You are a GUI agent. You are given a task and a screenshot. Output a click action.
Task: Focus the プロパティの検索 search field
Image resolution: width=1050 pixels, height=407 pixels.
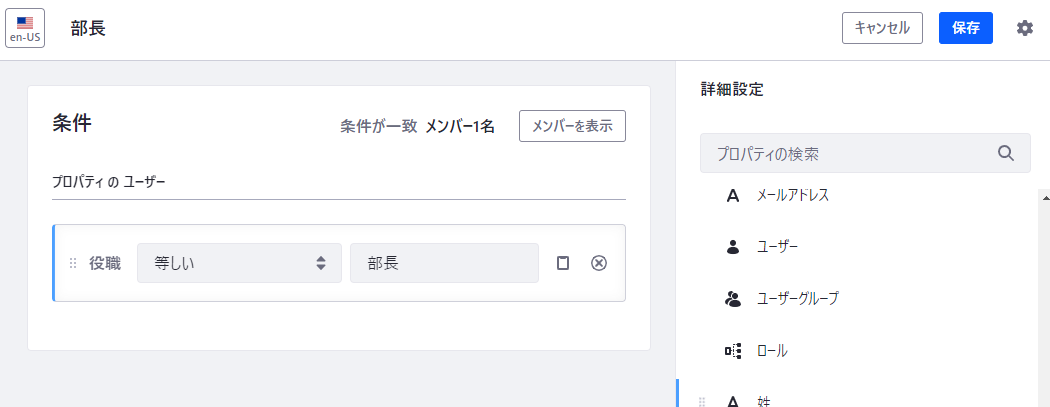click(850, 154)
